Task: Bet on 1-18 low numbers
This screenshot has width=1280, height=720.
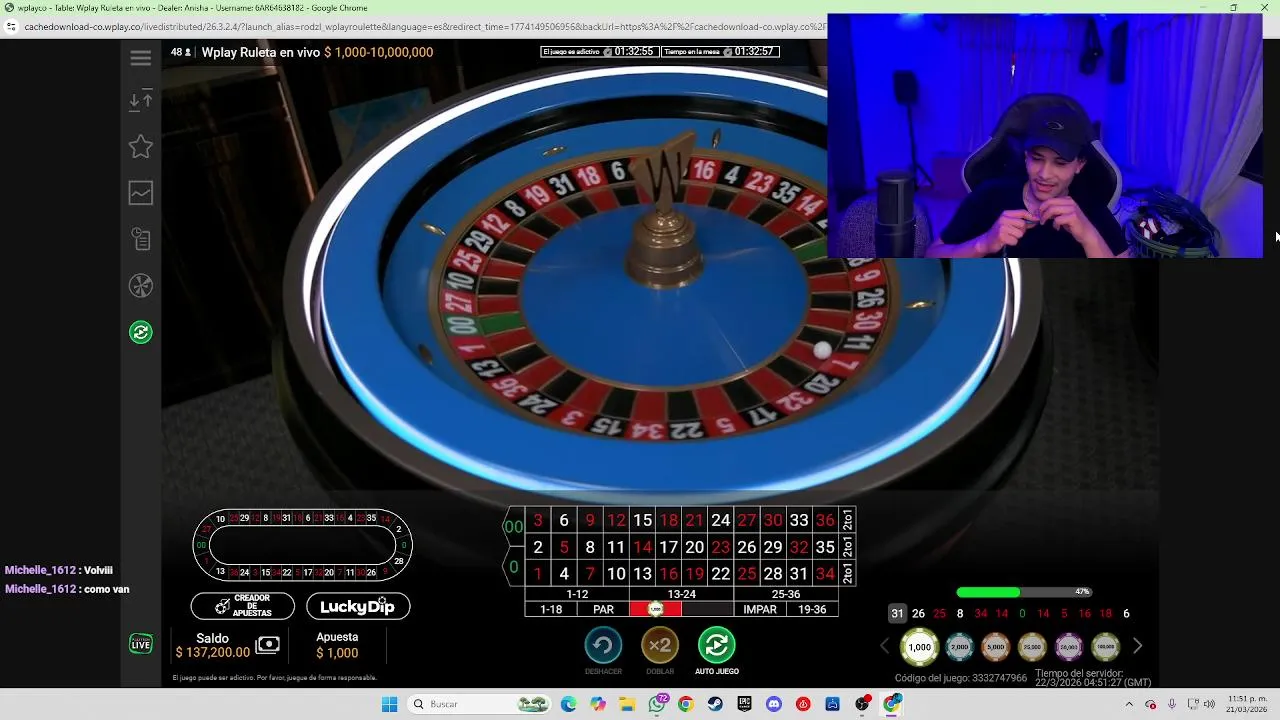Action: tap(551, 609)
